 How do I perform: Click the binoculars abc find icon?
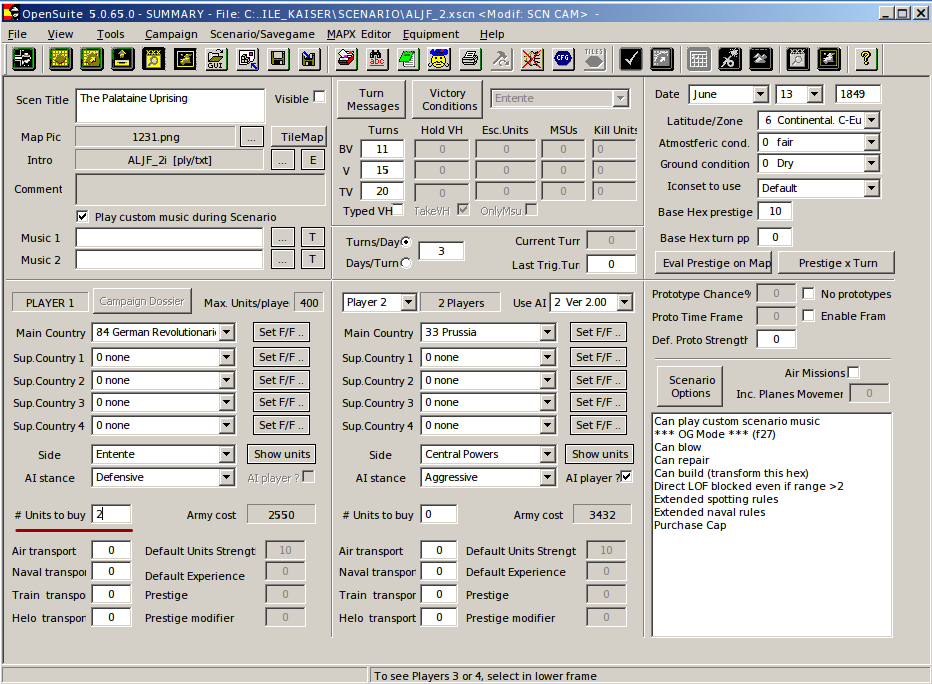377,59
